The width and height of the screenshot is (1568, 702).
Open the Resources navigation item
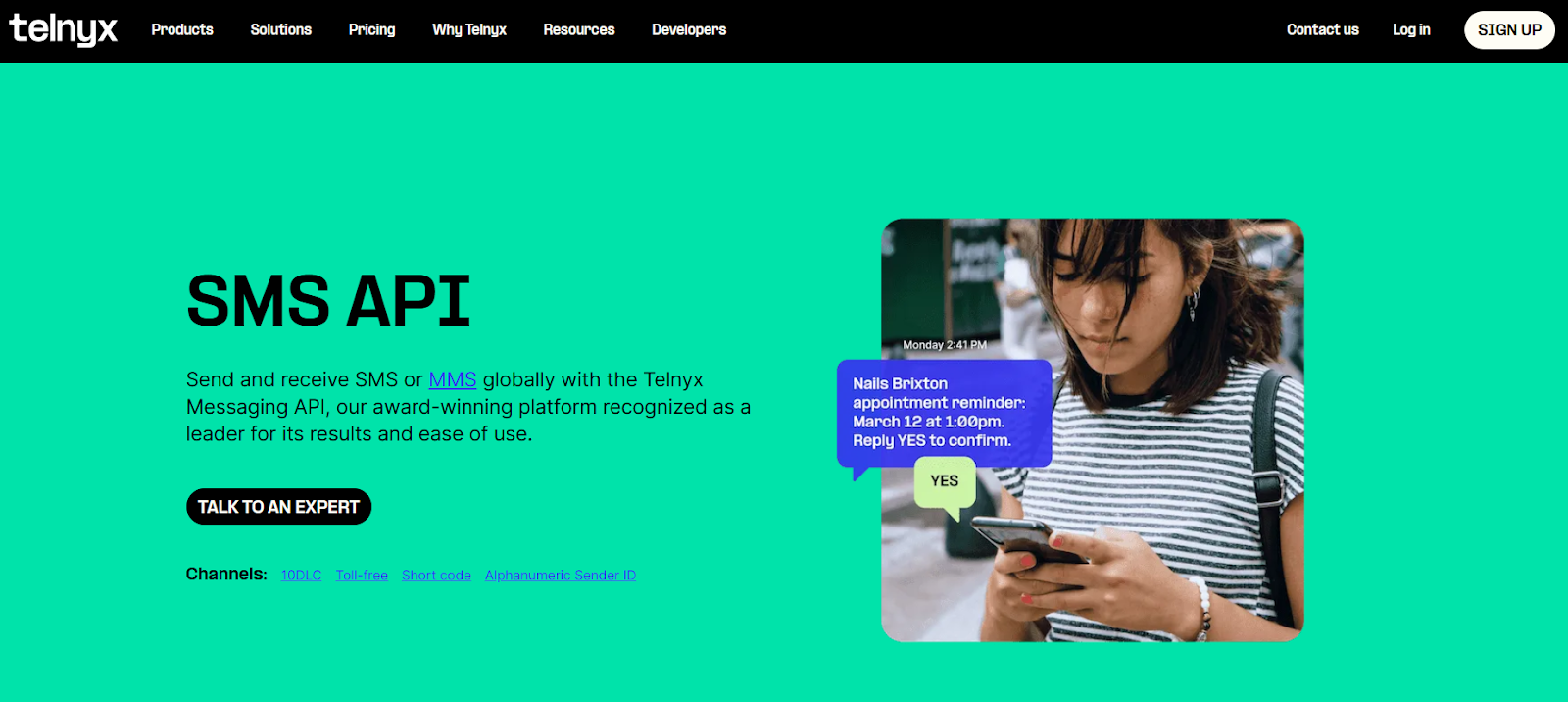point(579,29)
